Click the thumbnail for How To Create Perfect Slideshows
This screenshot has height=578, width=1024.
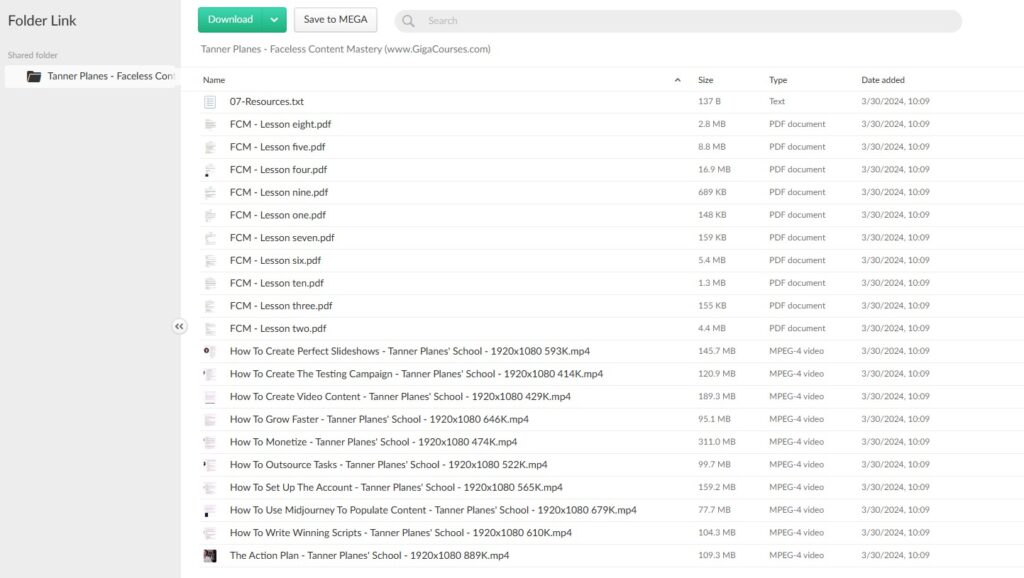[x=211, y=351]
